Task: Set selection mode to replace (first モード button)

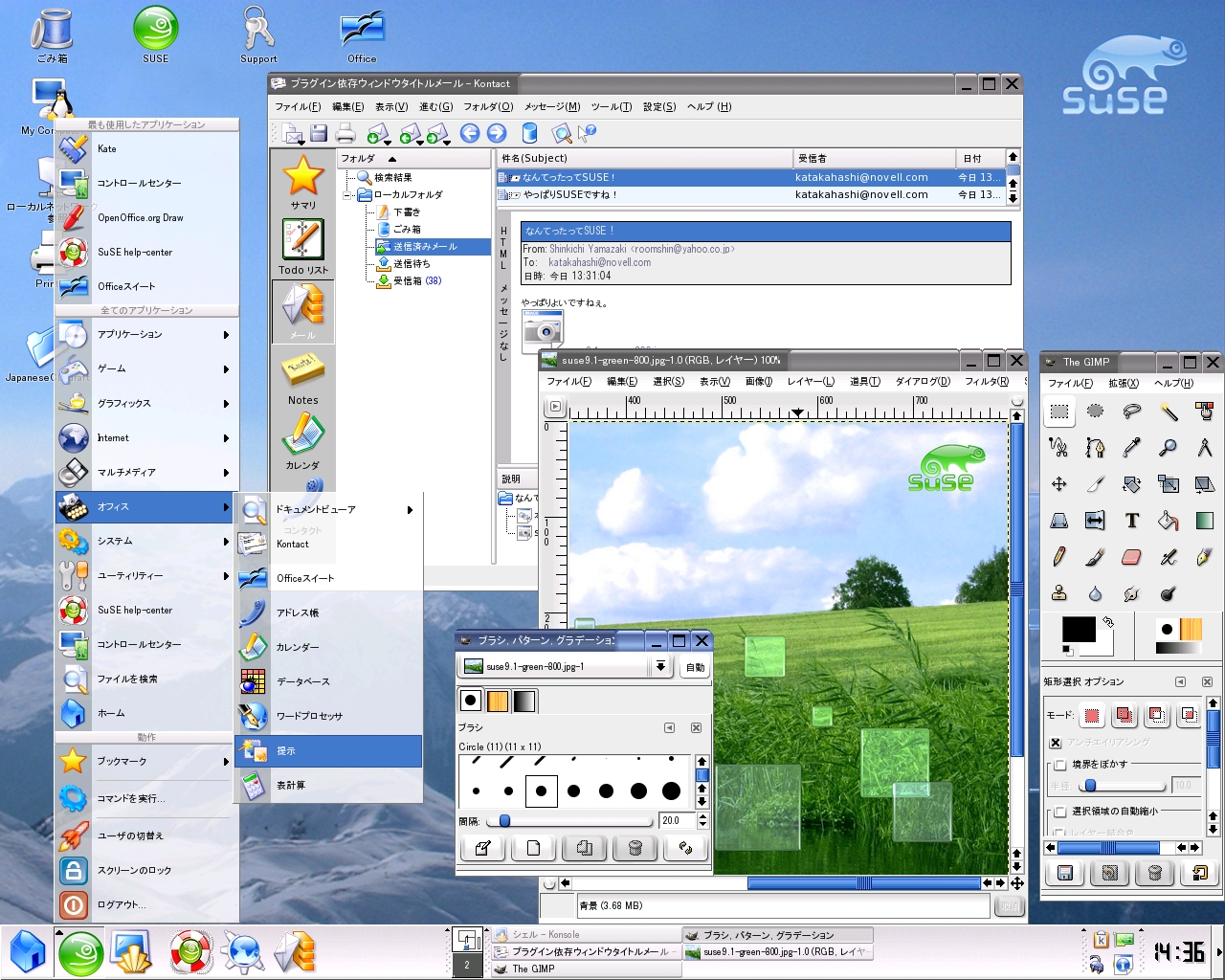Action: coord(1092,715)
